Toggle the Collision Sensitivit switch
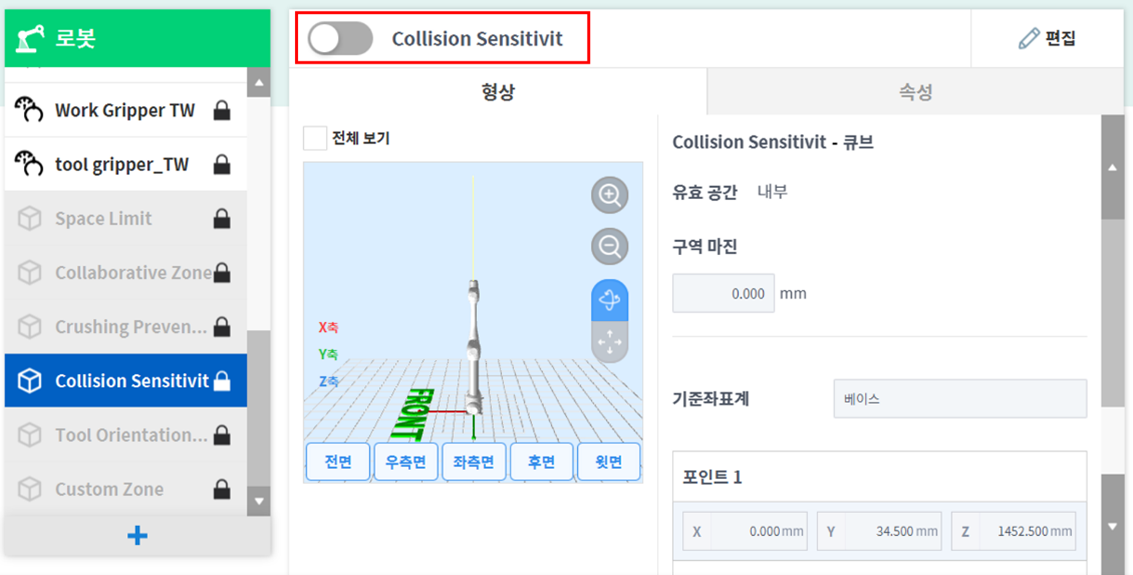The image size is (1133, 575). (x=340, y=39)
